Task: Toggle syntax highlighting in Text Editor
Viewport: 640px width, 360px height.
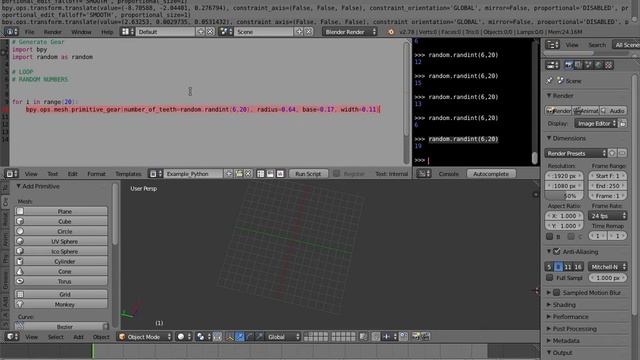Action: tap(280, 174)
